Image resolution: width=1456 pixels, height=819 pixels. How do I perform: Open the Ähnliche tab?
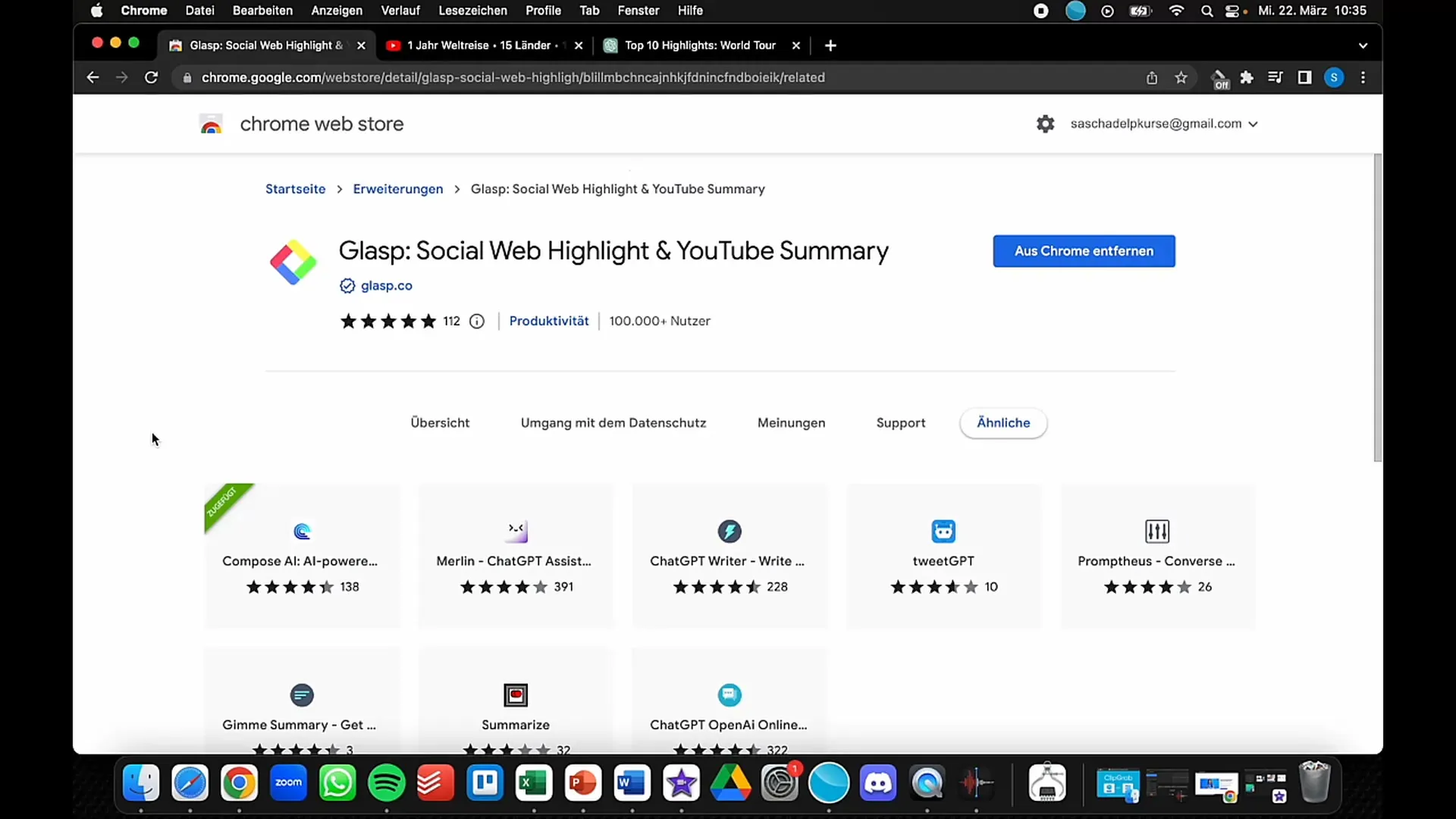(x=1003, y=422)
